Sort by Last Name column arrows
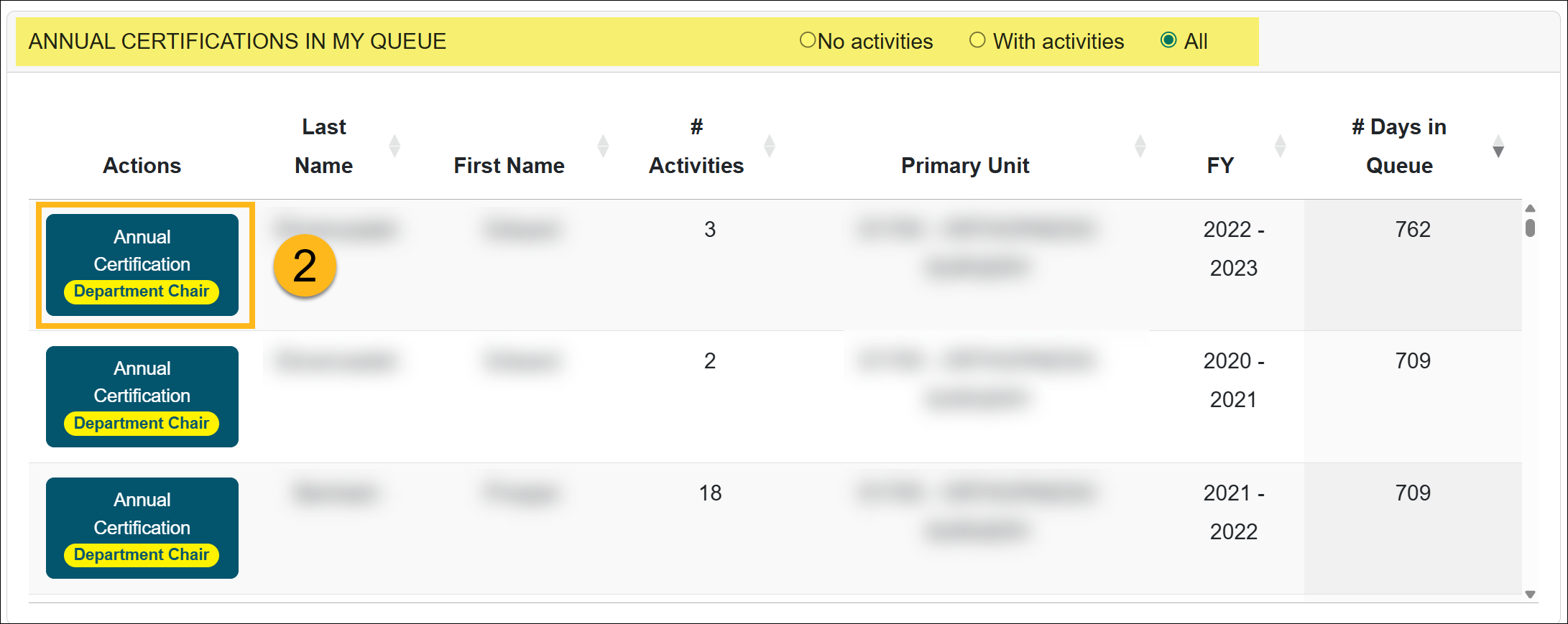The width and height of the screenshot is (1568, 624). [395, 146]
